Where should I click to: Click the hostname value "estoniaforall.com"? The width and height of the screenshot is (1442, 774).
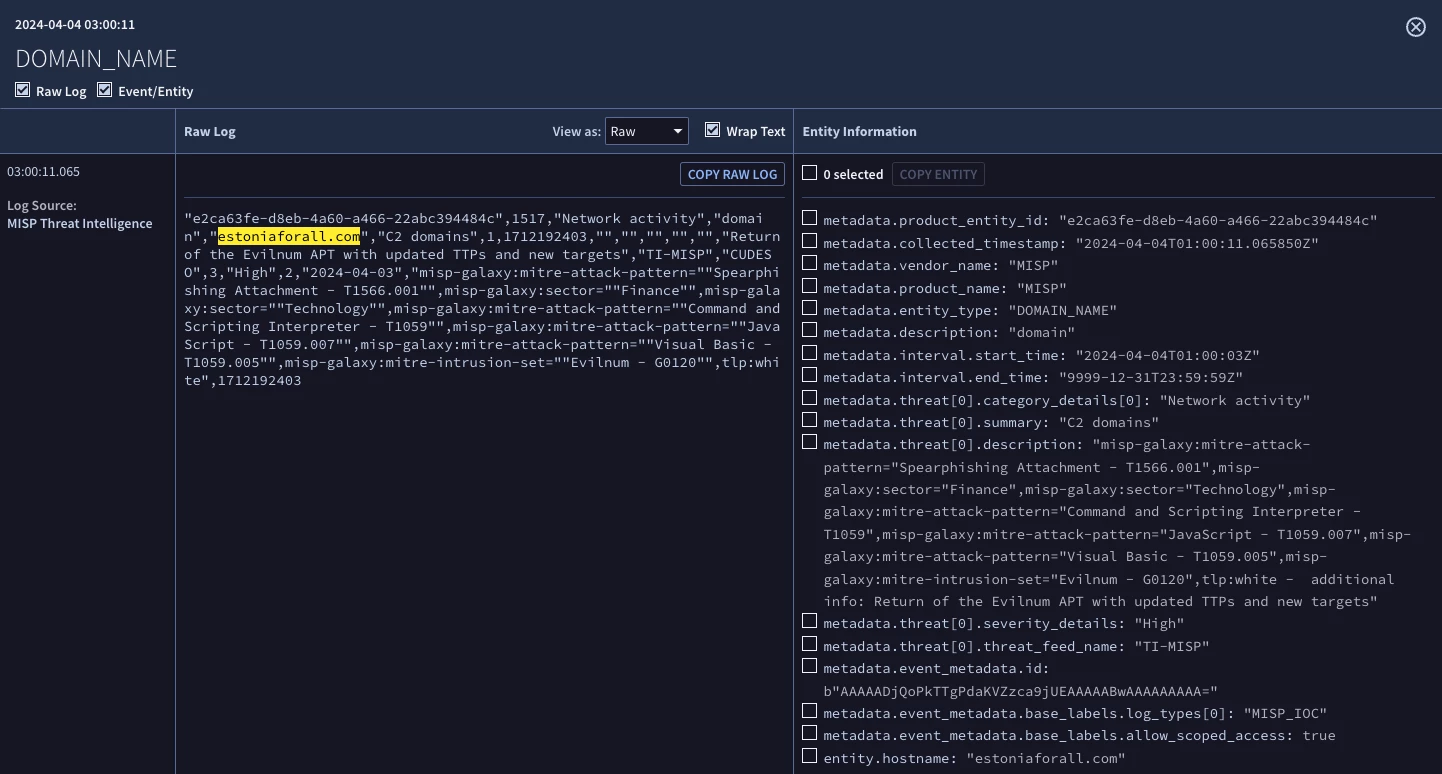[x=1046, y=758]
